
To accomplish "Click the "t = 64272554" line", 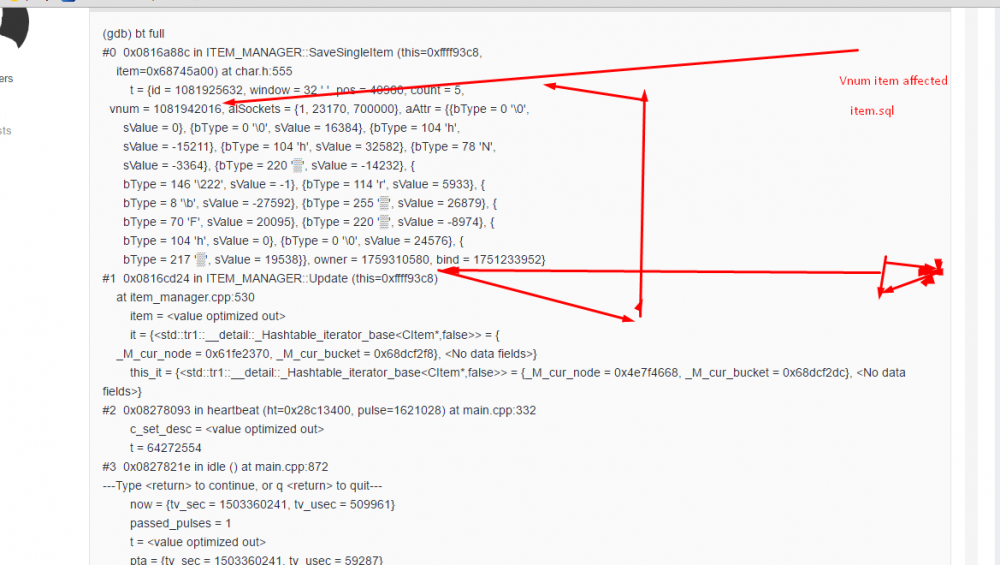I will [165, 448].
